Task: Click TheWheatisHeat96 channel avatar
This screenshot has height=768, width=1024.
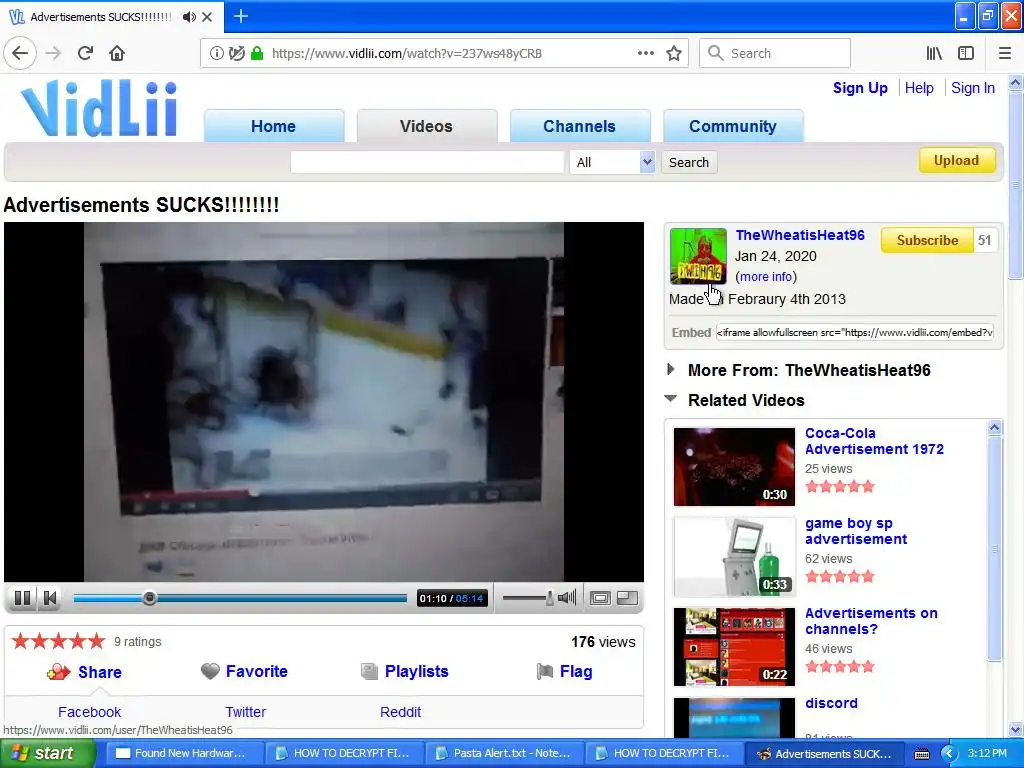Action: tap(698, 256)
